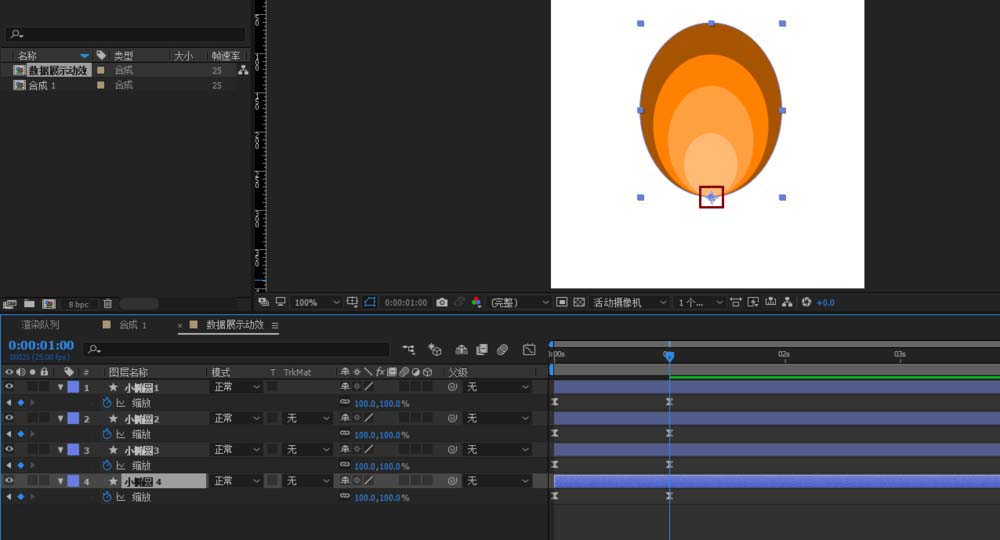Open parent dropdown for 小椭圆3
The height and width of the screenshot is (540, 1000).
[498, 449]
